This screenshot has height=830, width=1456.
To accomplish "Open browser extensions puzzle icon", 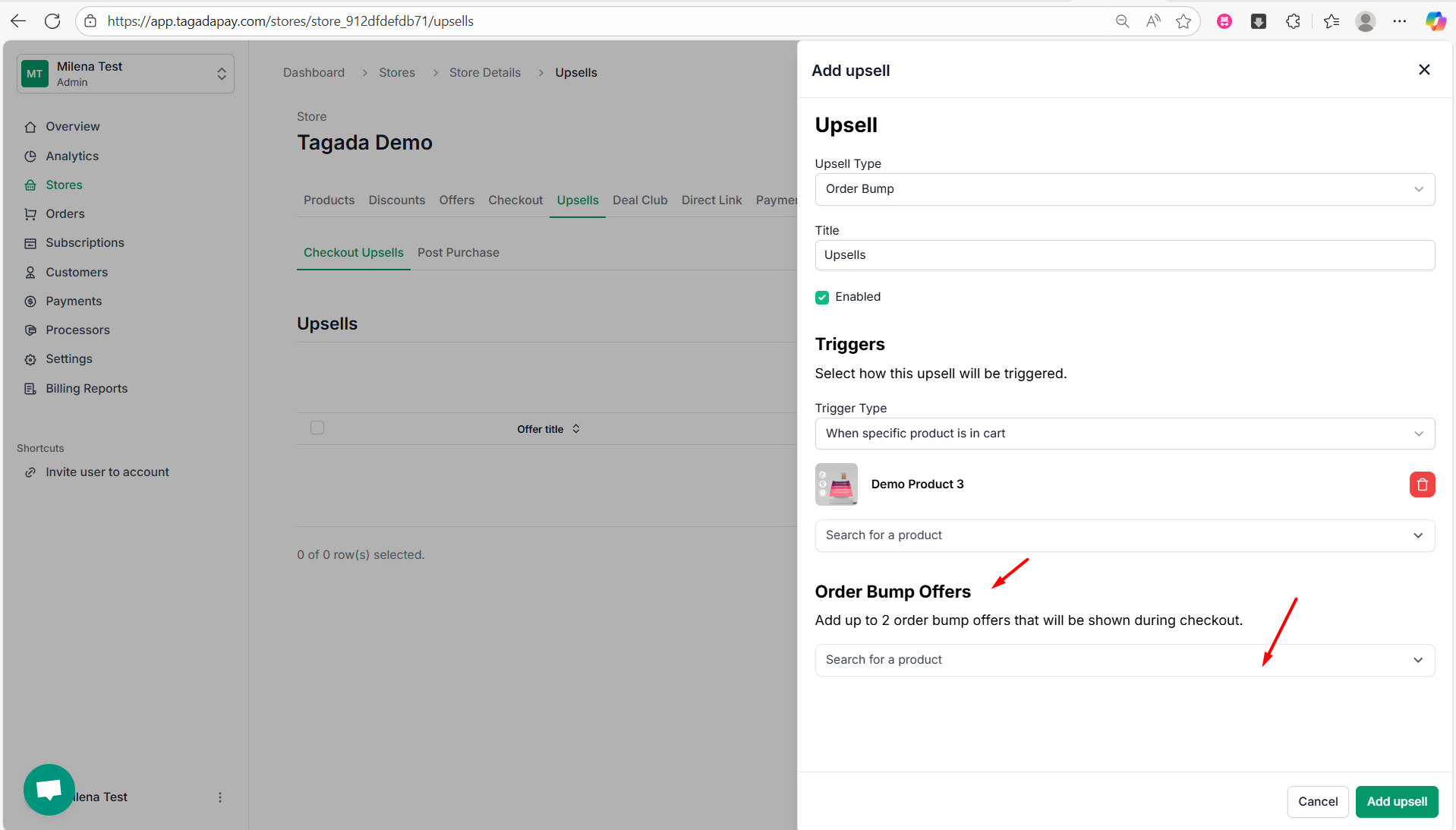I will point(1294,21).
